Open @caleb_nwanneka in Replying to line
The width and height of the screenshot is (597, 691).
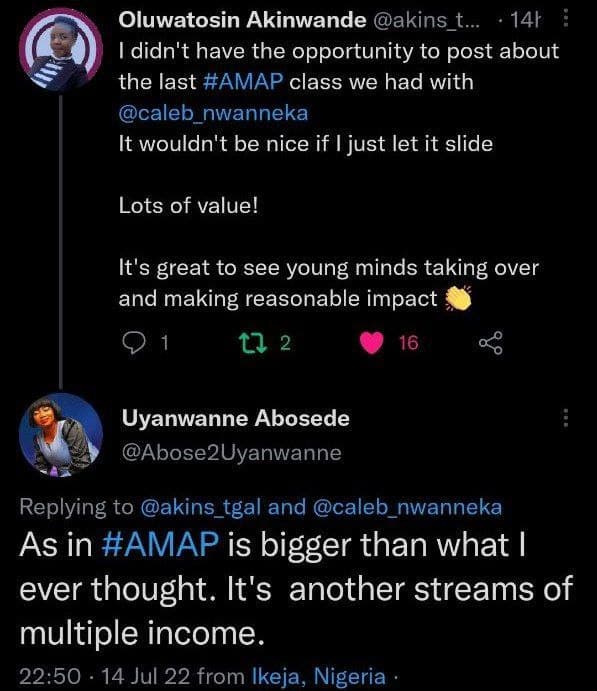pyautogui.click(x=407, y=507)
